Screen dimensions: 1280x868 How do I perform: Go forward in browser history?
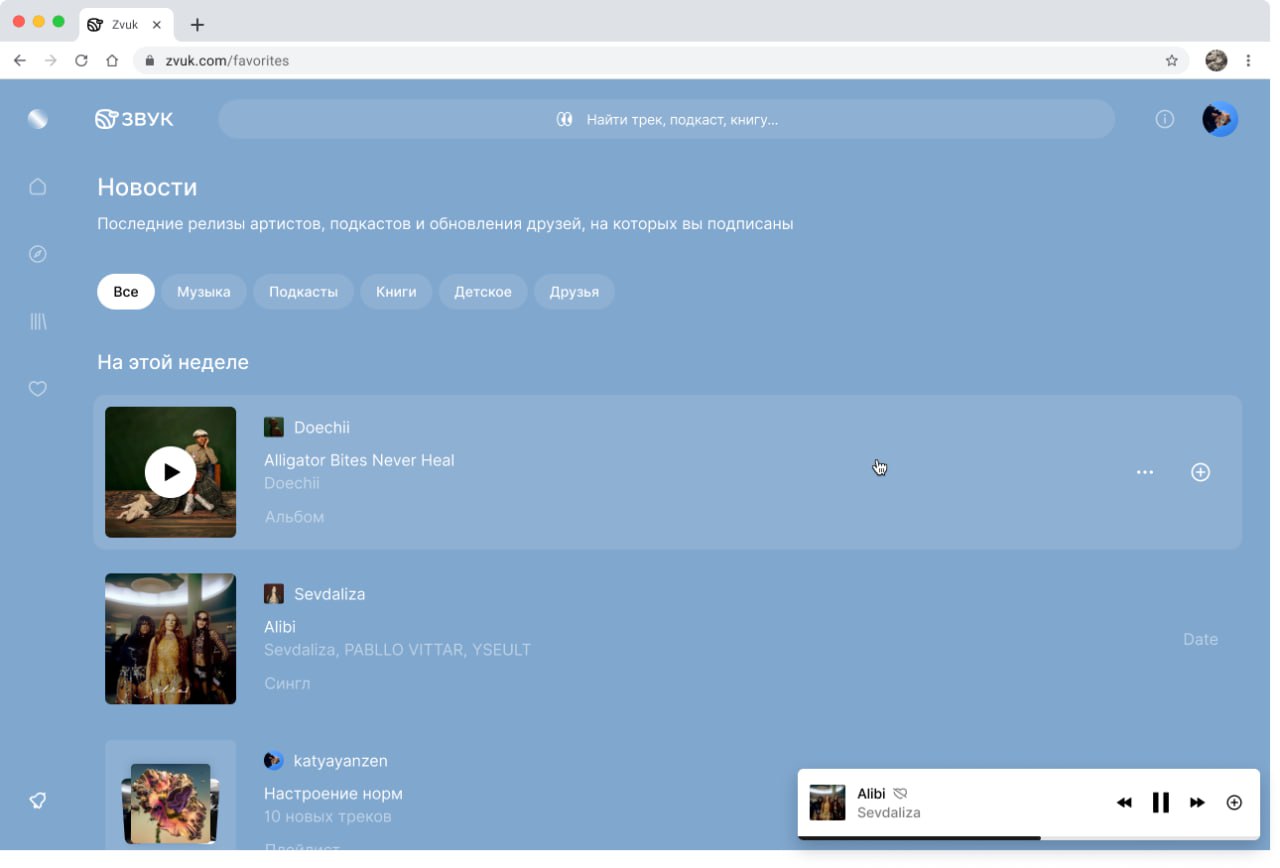pos(51,61)
